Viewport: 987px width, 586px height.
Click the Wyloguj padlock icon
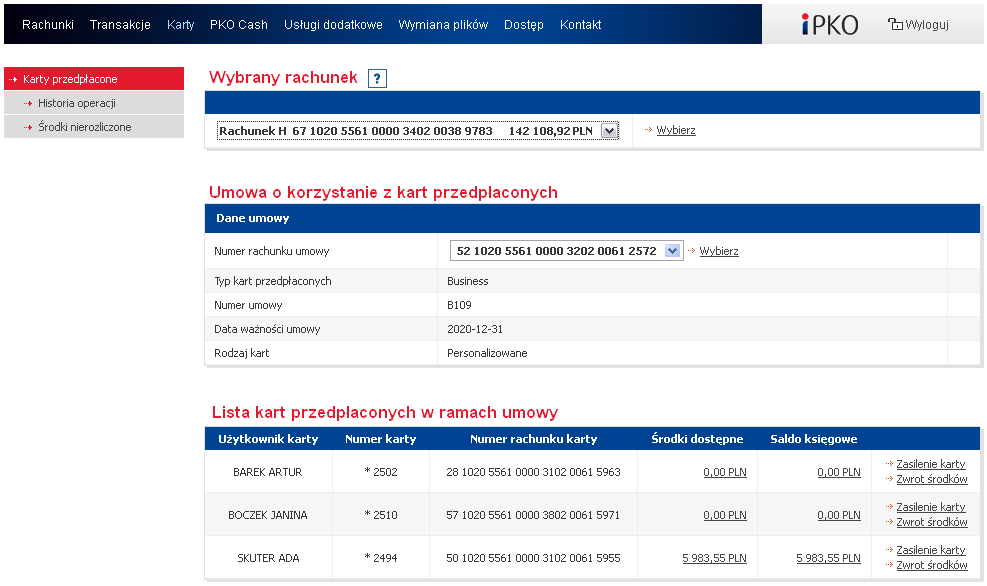[x=894, y=24]
